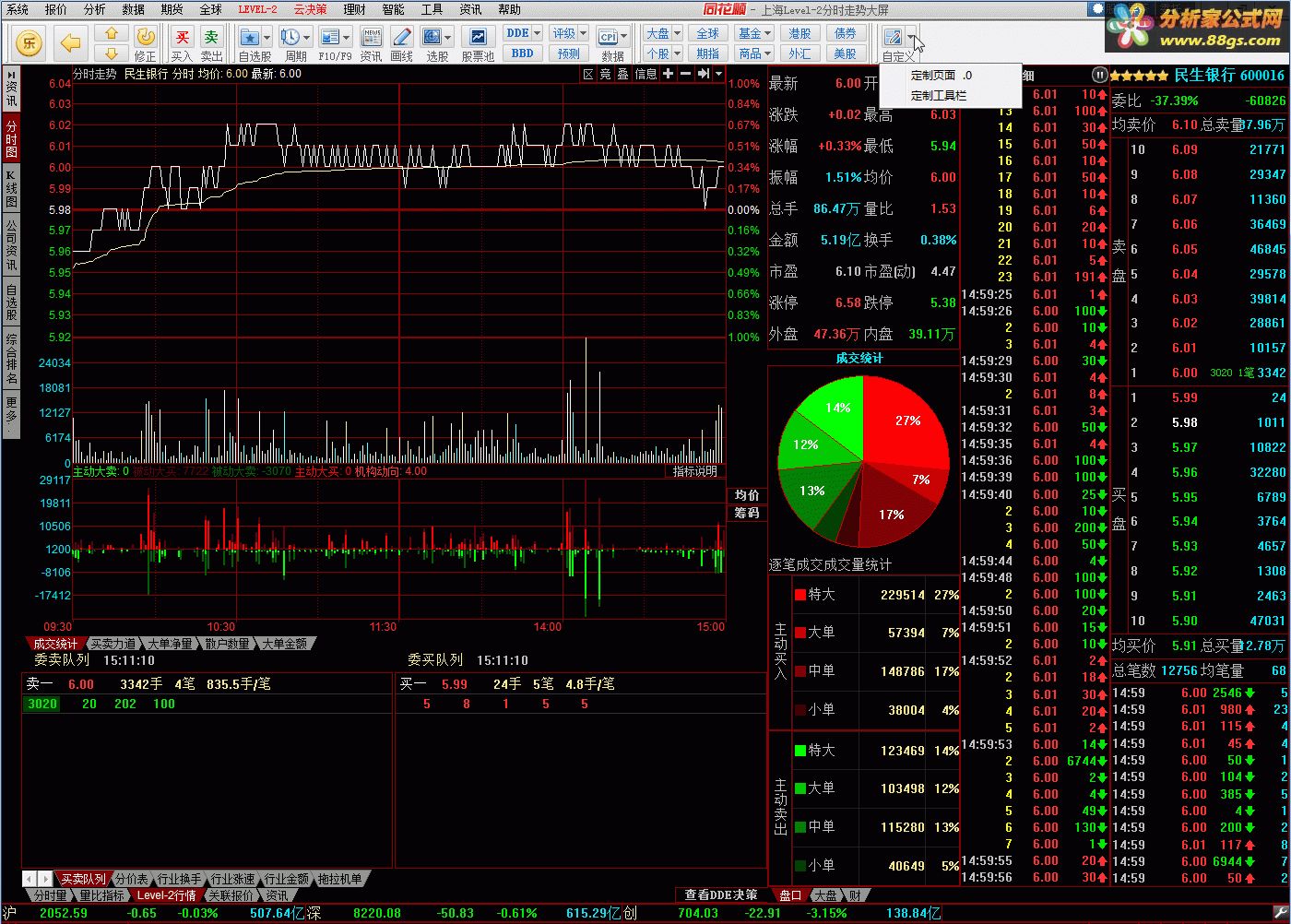Screen dimensions: 1291x924
Task: Click the 港股 Hong Kong stocks button
Action: pos(799,33)
